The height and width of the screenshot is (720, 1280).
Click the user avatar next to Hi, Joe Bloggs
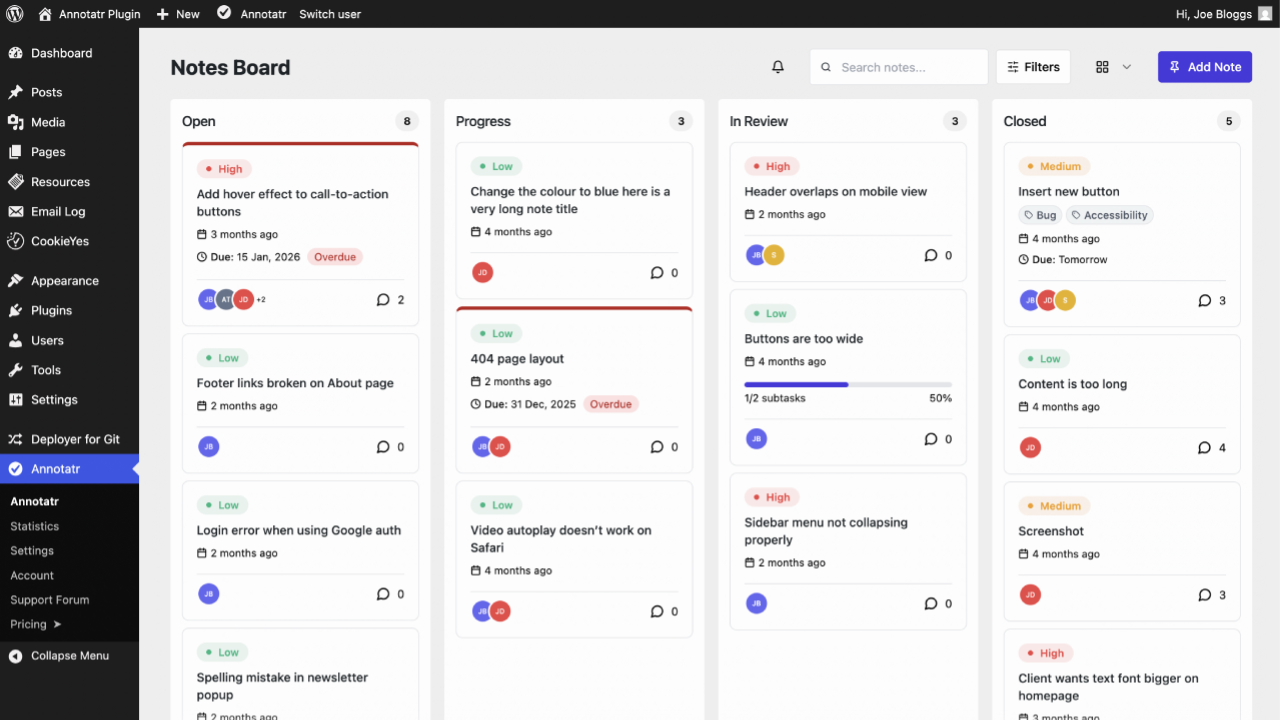pyautogui.click(x=1265, y=14)
